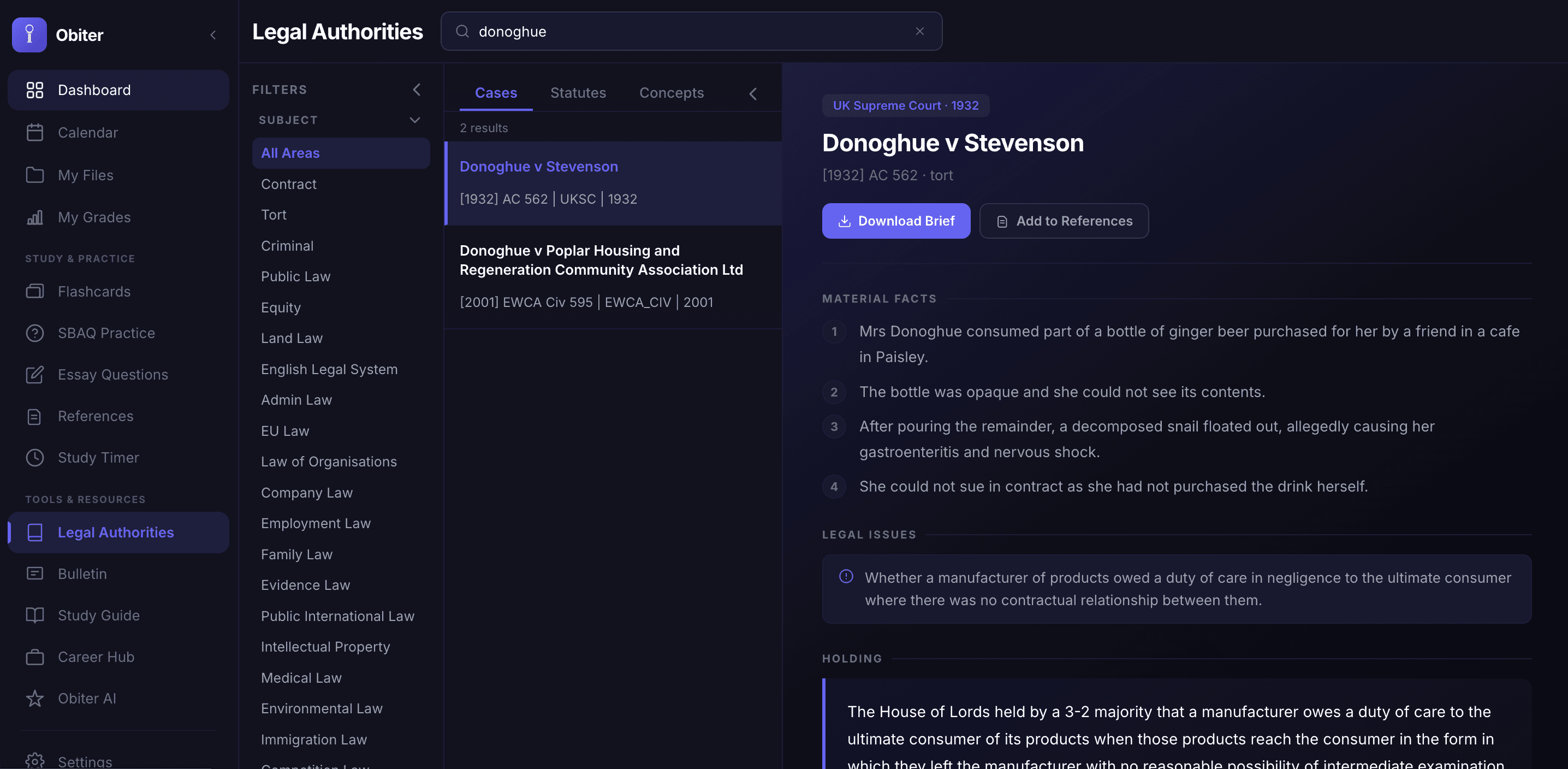Click the UK Supreme Court 1932 badge
Image resolution: width=1568 pixels, height=769 pixels.
tap(906, 106)
